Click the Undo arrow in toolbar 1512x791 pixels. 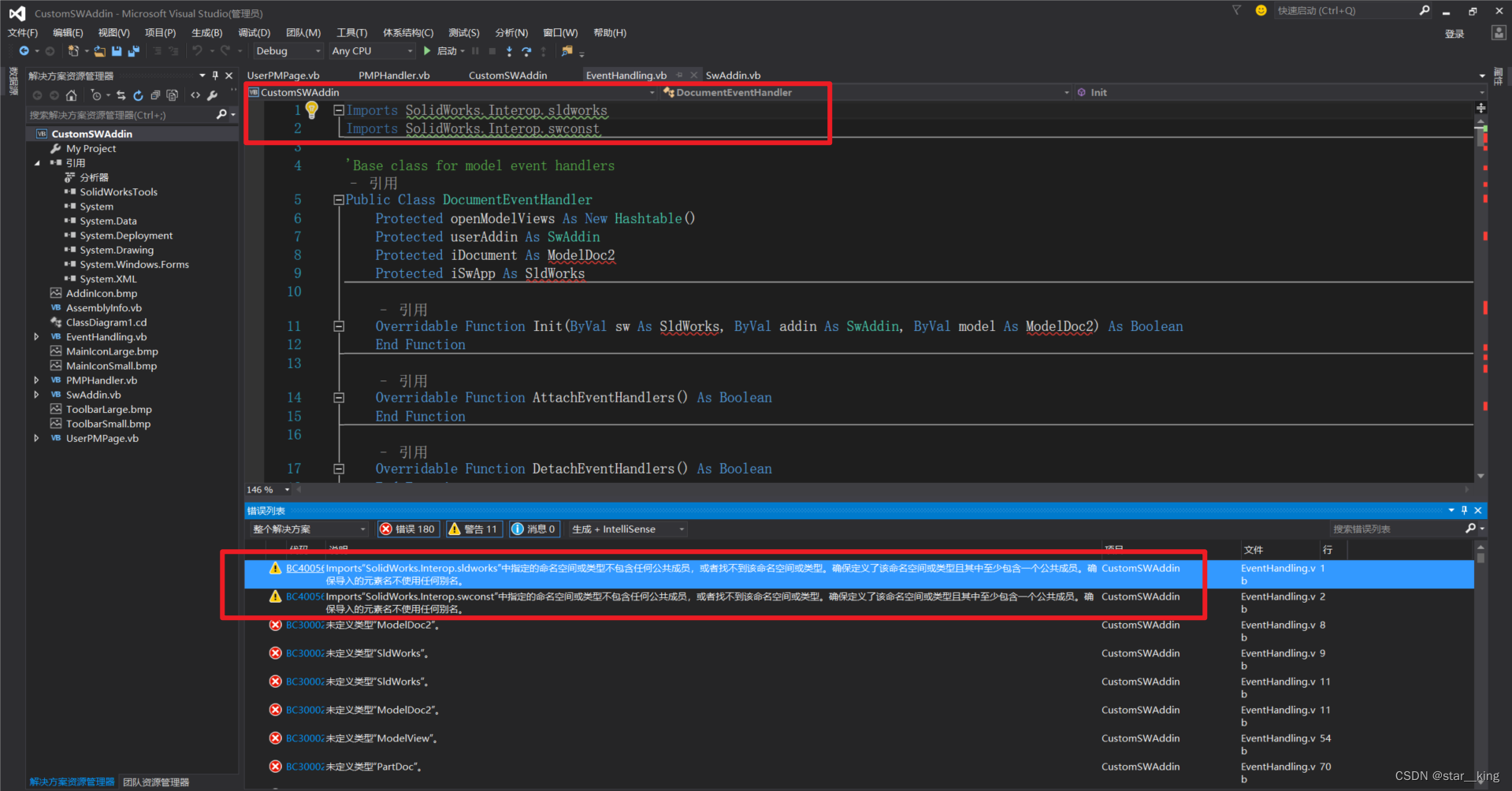[x=197, y=51]
